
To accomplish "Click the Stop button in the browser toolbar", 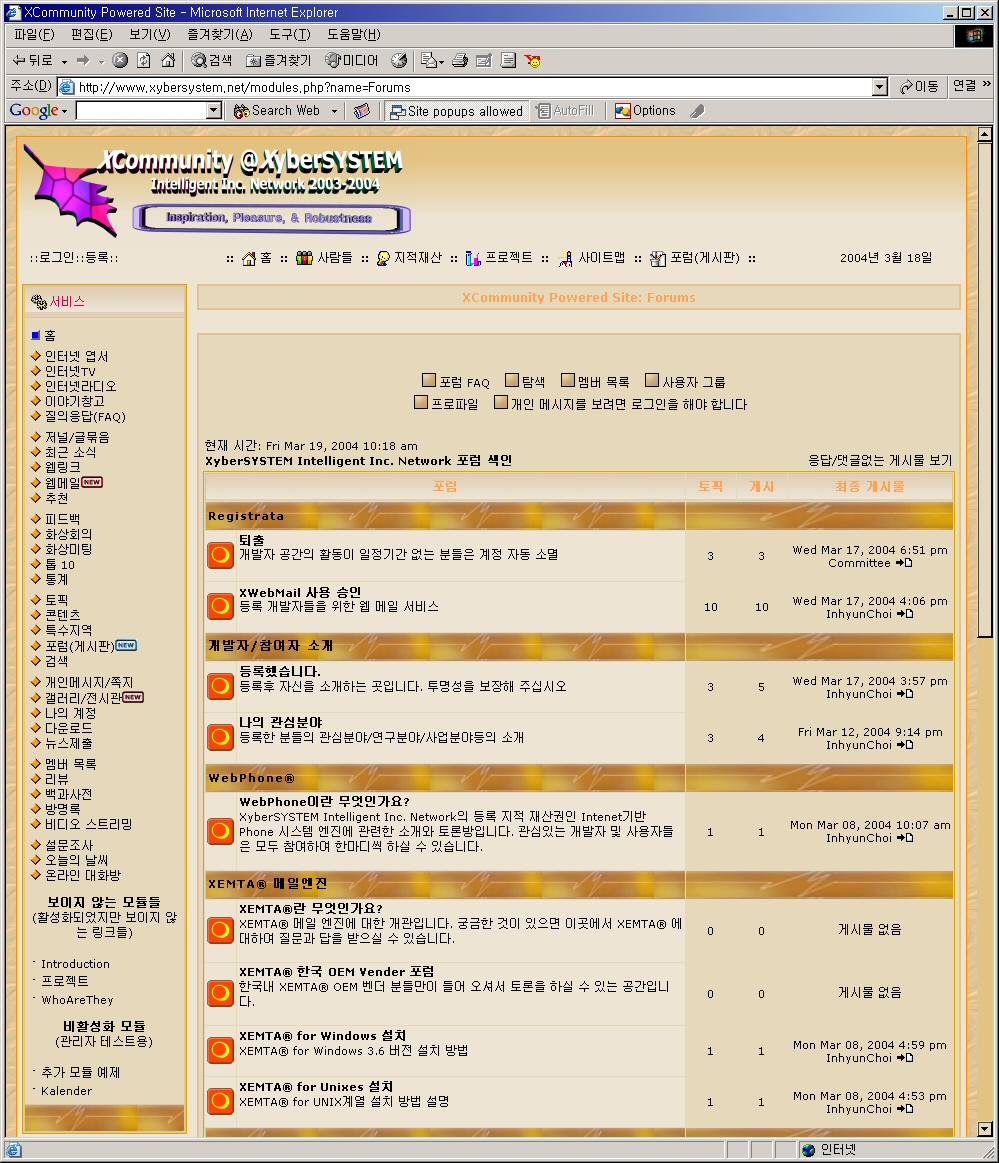I will [120, 61].
